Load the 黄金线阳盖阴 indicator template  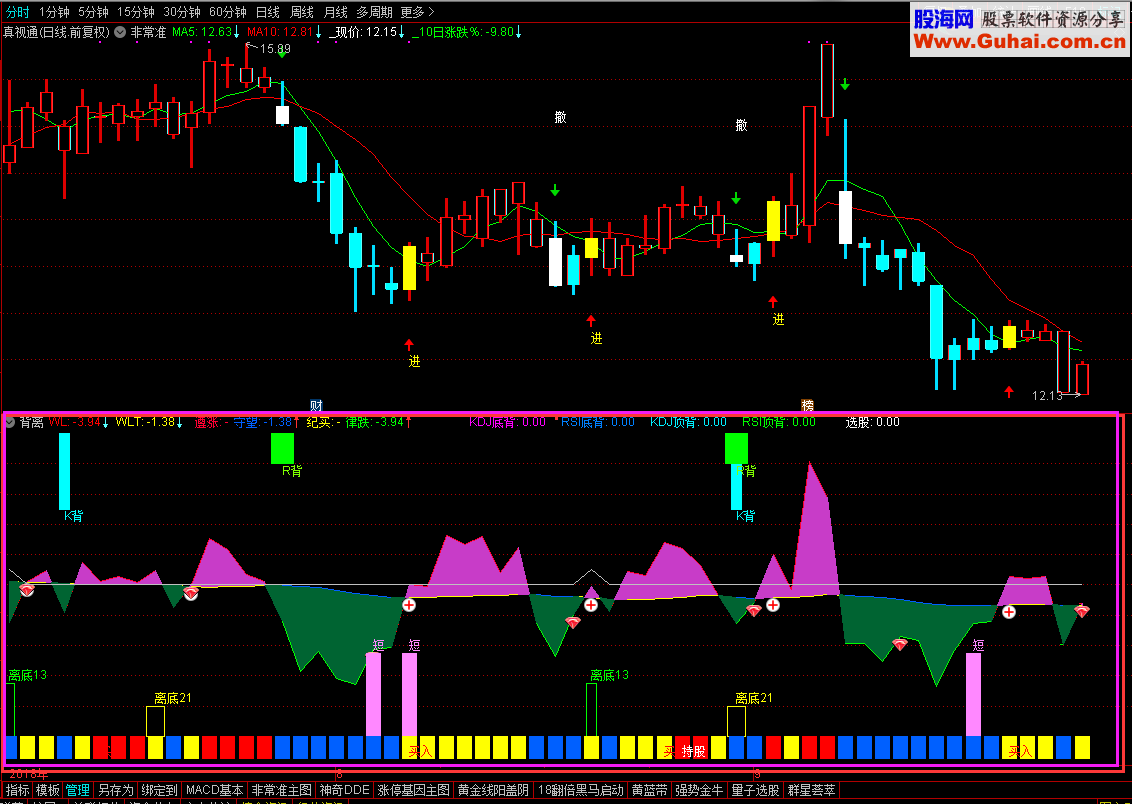[x=493, y=790]
